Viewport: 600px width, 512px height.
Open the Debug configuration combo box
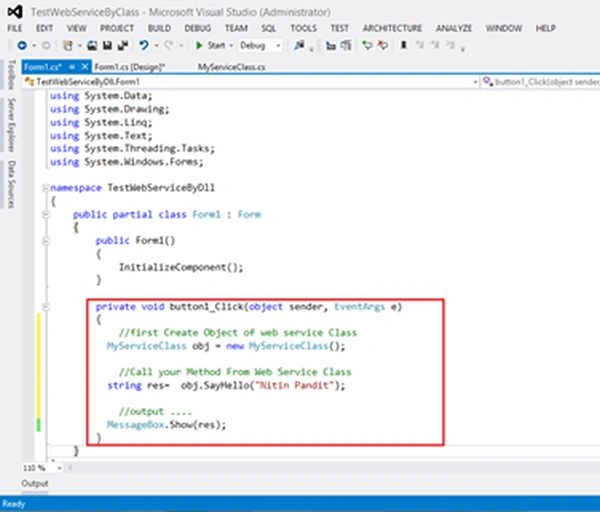(261, 46)
